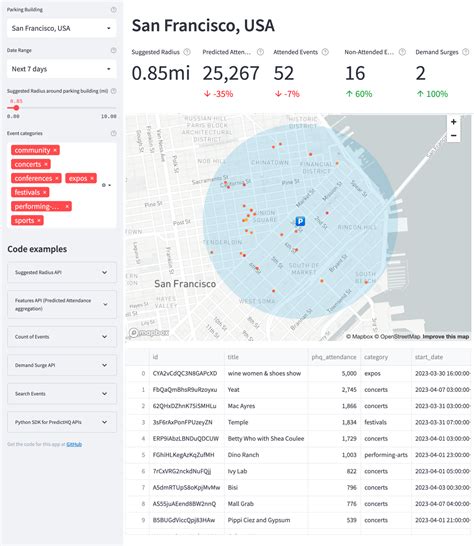The height and width of the screenshot is (546, 474).
Task: Select the performing-arts category cell
Action: [386, 455]
